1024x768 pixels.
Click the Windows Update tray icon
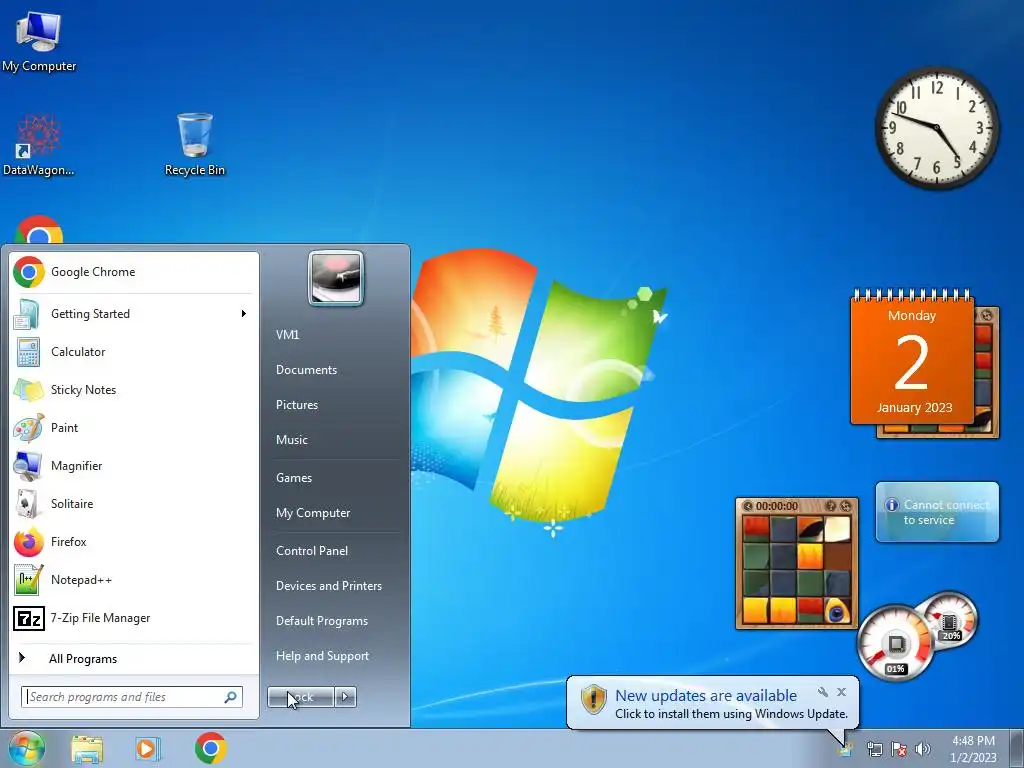pyautogui.click(x=846, y=749)
